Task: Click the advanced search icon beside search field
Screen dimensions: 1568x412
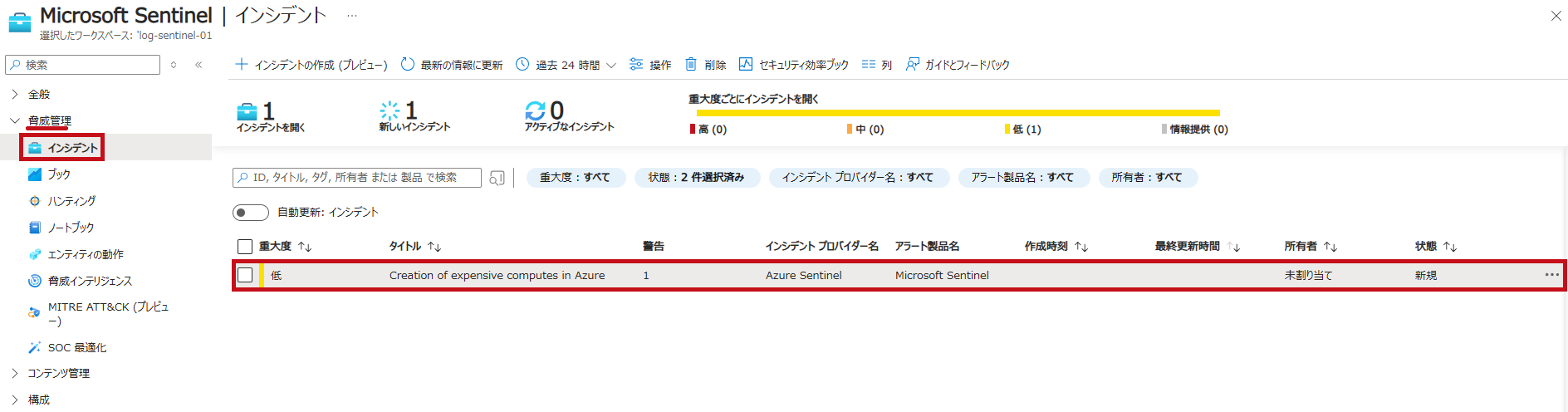Action: (x=497, y=178)
